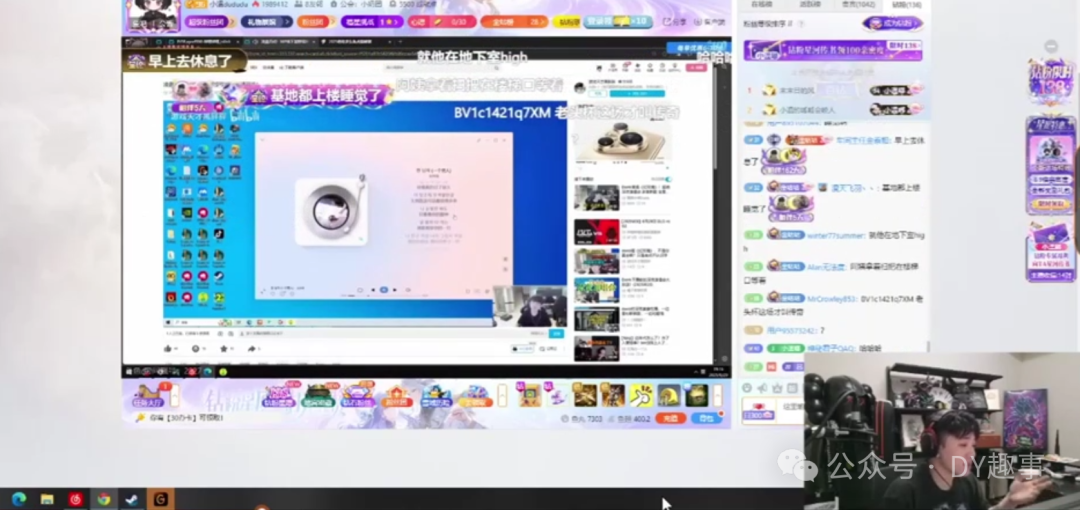This screenshot has height=510, width=1080.
Task: Select the green tank gift icon
Action: [318, 396]
